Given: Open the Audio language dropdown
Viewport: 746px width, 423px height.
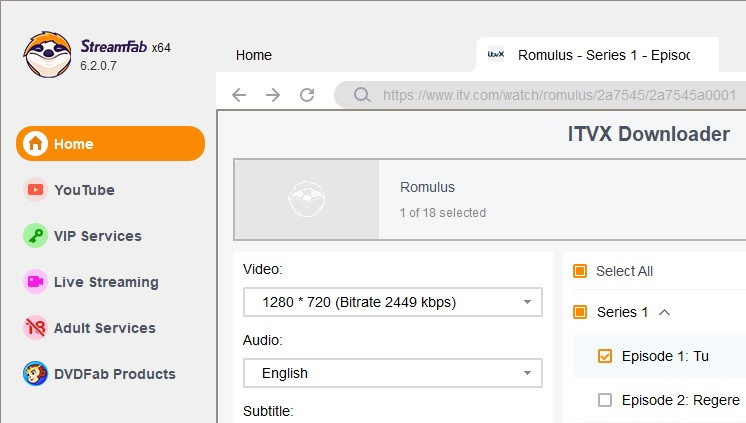Looking at the screenshot, I should pyautogui.click(x=393, y=373).
